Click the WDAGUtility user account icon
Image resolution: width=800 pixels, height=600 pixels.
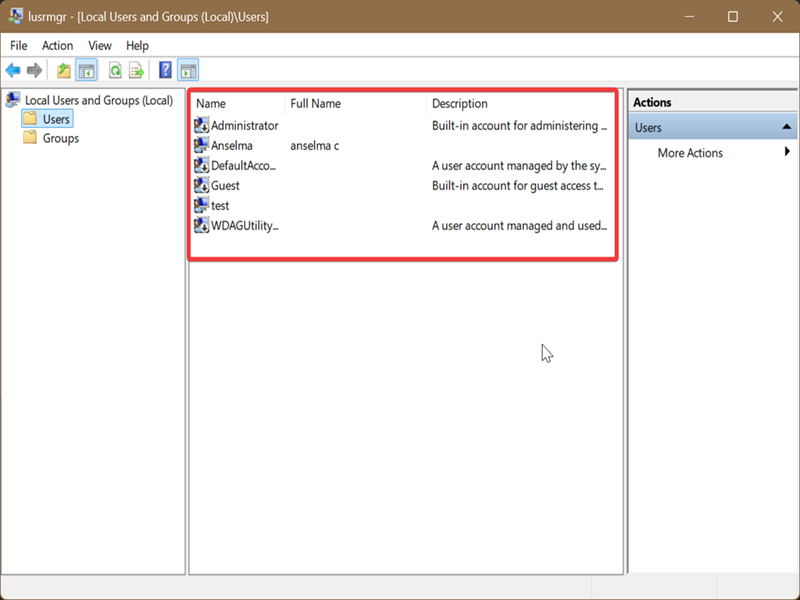click(202, 226)
